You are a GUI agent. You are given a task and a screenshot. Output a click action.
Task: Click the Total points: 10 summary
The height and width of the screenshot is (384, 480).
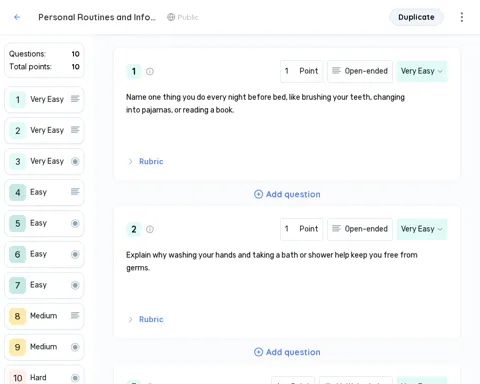pyautogui.click(x=44, y=67)
